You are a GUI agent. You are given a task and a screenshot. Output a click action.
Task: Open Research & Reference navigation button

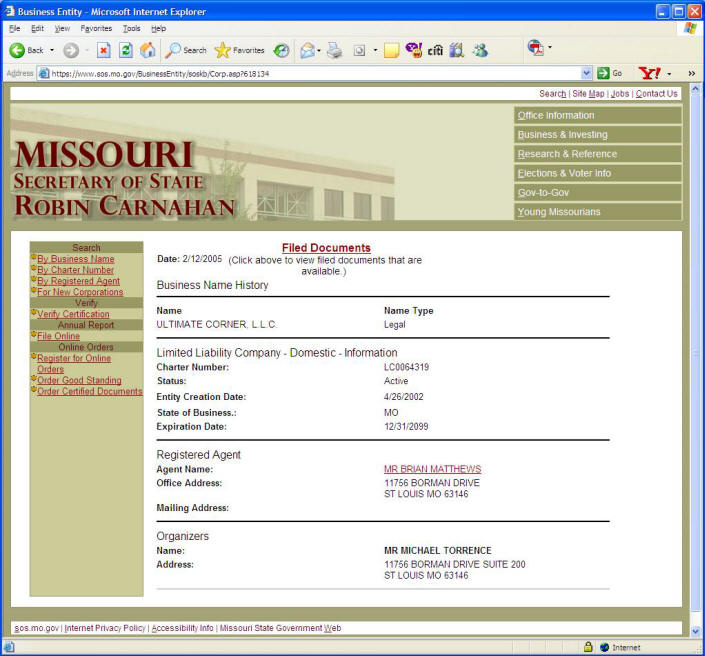click(598, 154)
